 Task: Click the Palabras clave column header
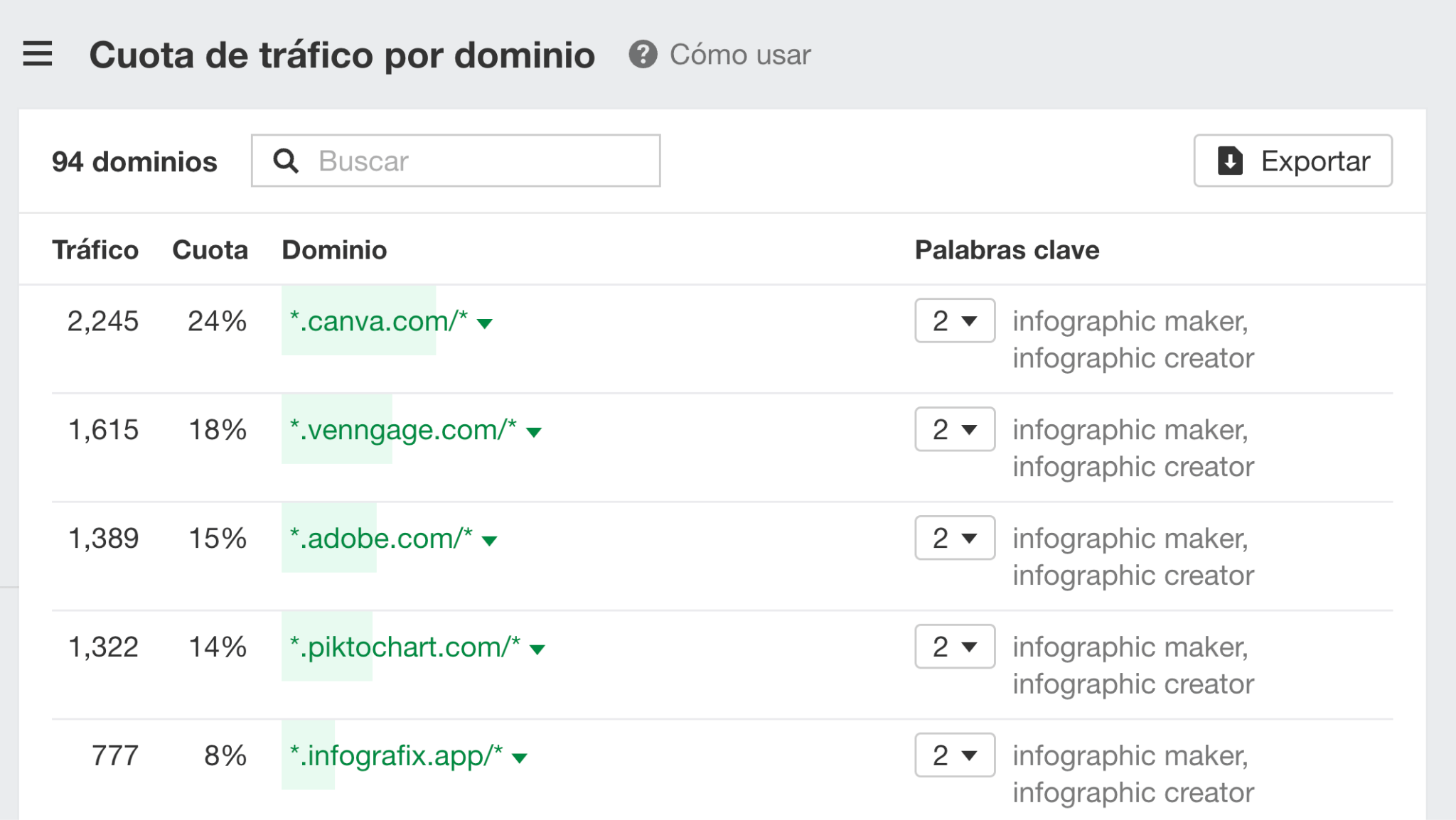coord(1007,249)
